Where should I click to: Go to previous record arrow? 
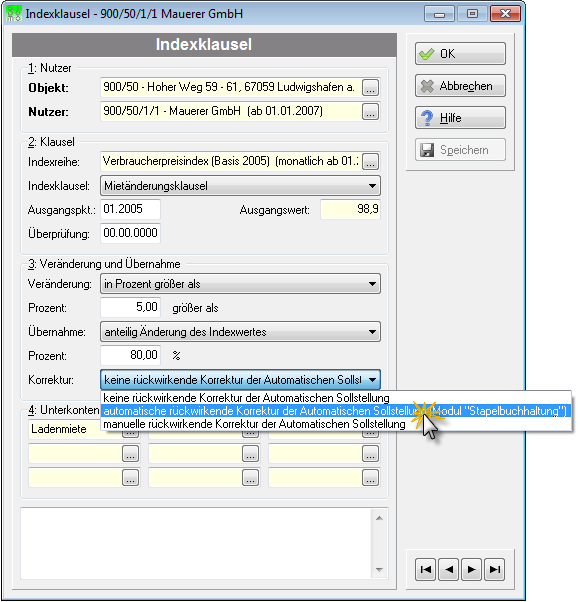[x=449, y=569]
